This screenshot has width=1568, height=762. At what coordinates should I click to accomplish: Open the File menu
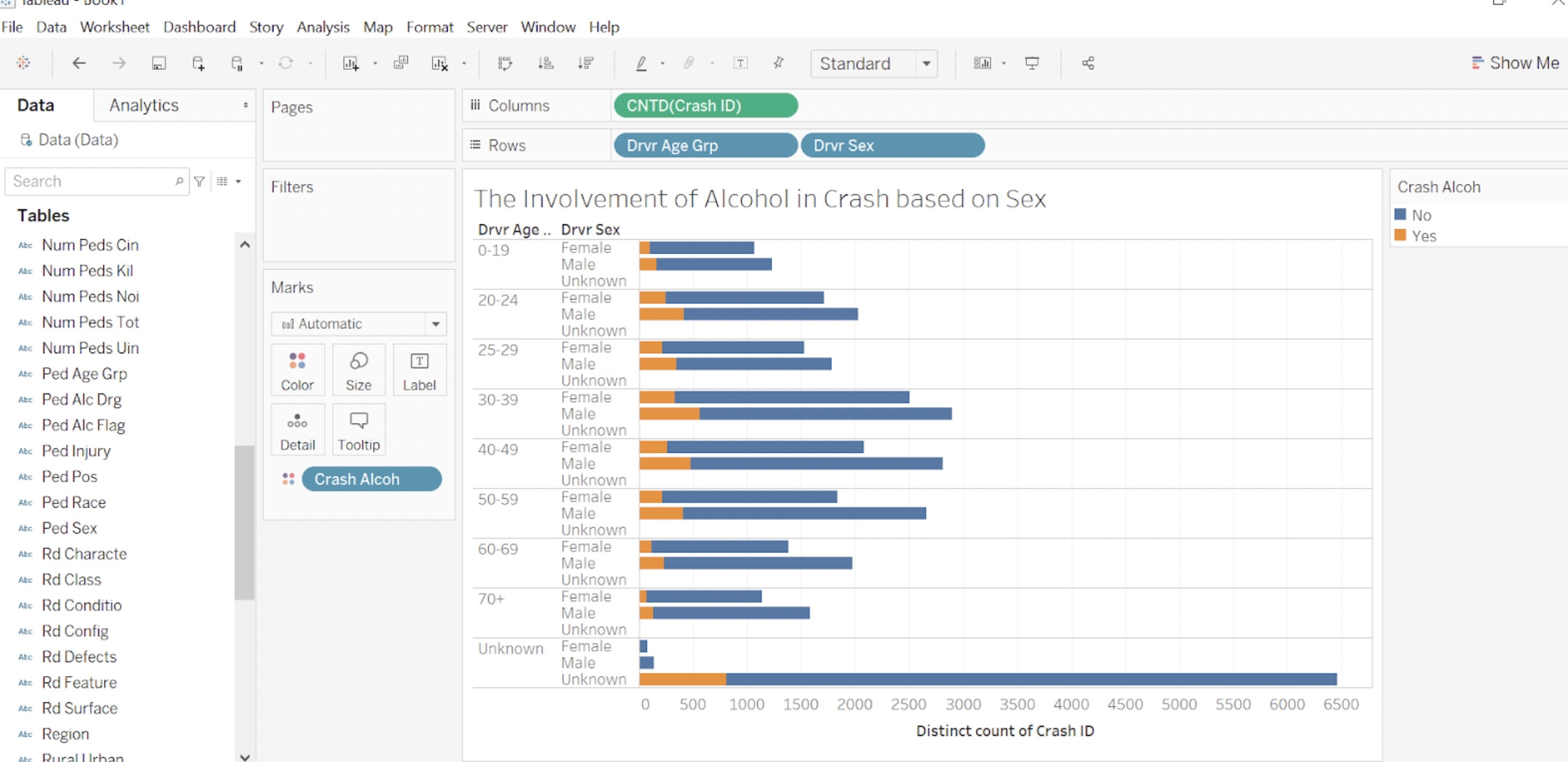12,27
